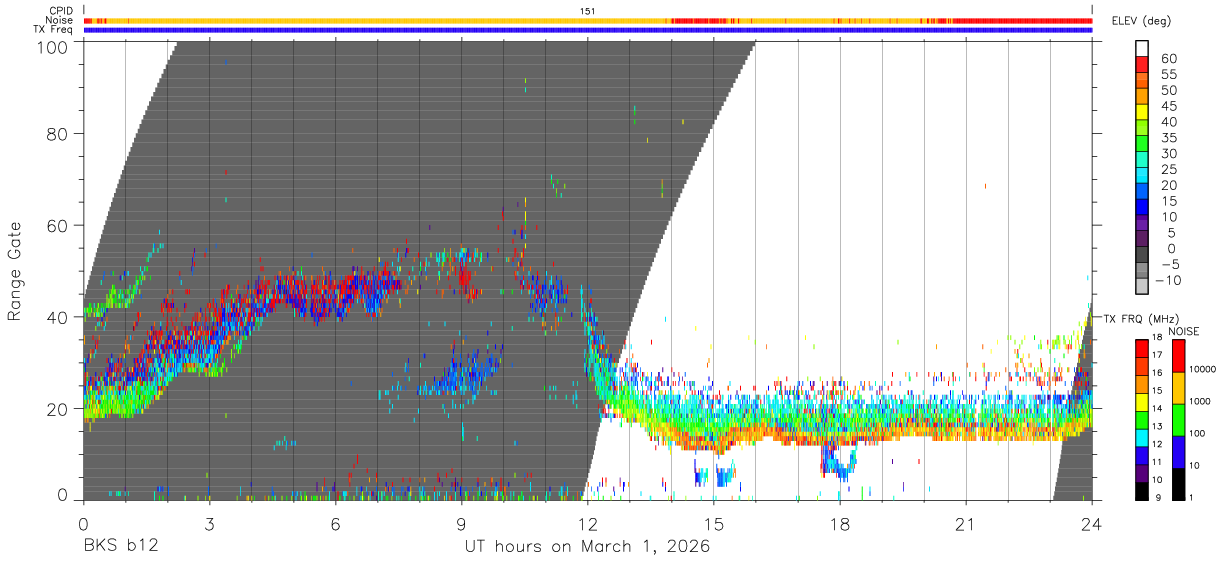This screenshot has height=567, width=1228.
Task: Click the 18 label on TX FRQ scale
Action: [x=1159, y=339]
